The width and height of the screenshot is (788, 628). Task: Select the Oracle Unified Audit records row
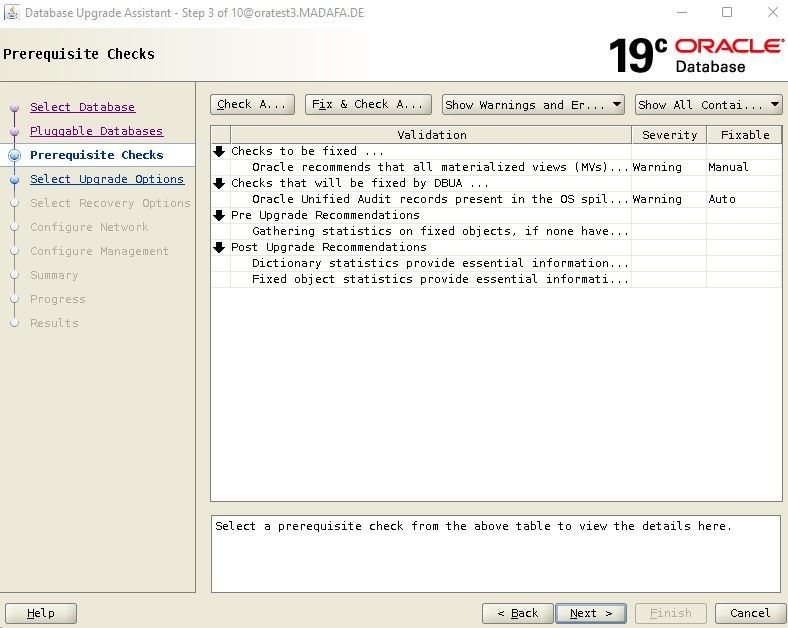click(496, 199)
